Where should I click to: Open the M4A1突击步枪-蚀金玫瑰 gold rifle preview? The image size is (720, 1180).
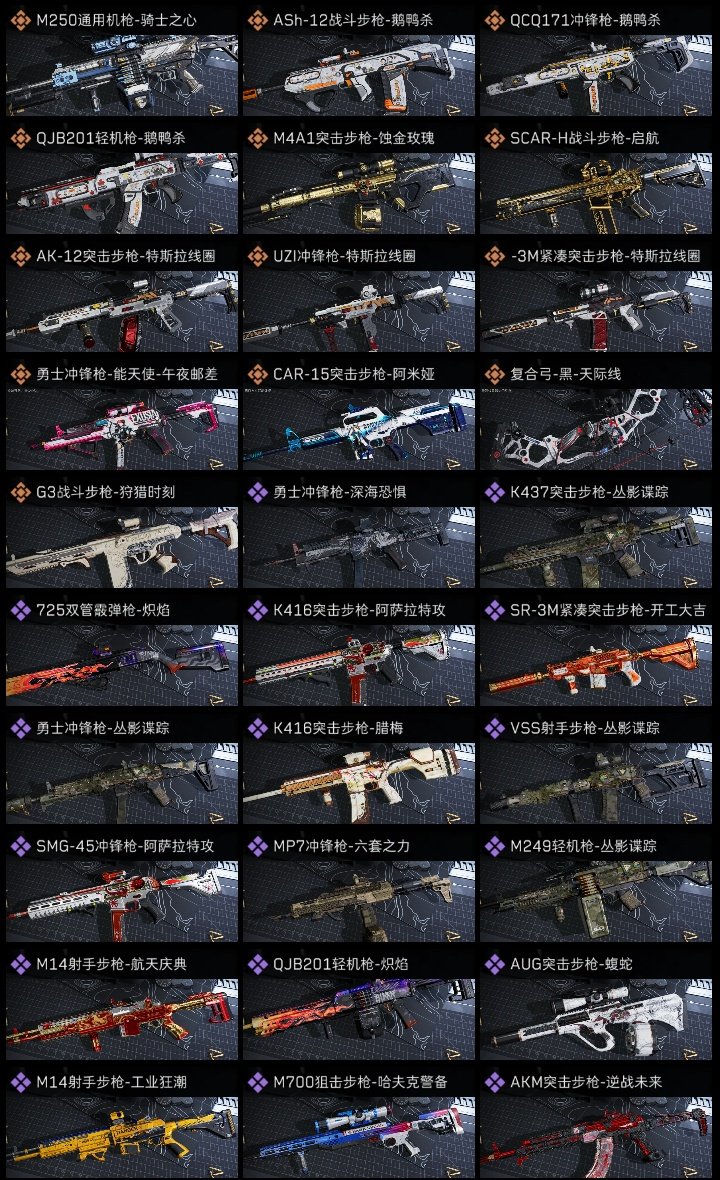tap(359, 193)
